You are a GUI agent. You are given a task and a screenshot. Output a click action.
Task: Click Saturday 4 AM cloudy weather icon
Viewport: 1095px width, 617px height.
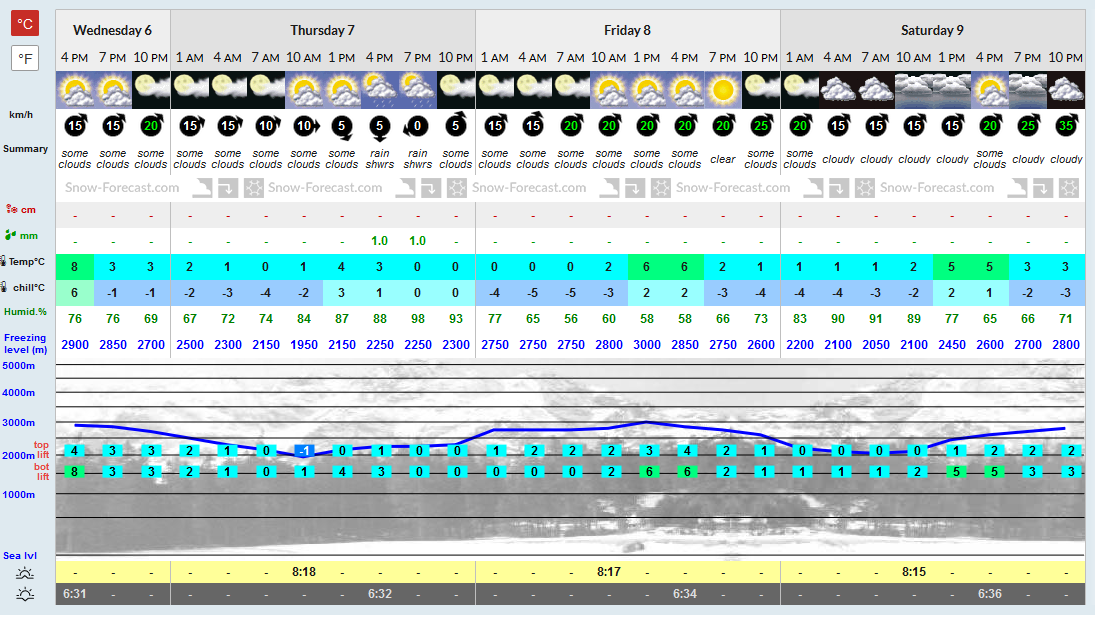(837, 90)
